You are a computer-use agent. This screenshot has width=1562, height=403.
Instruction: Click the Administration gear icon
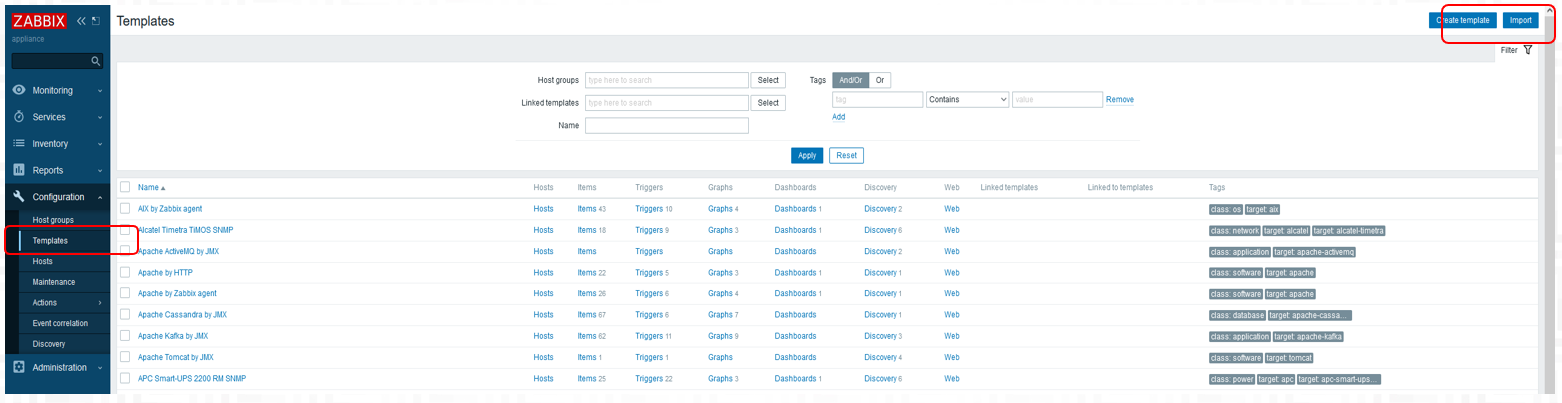pos(19,367)
